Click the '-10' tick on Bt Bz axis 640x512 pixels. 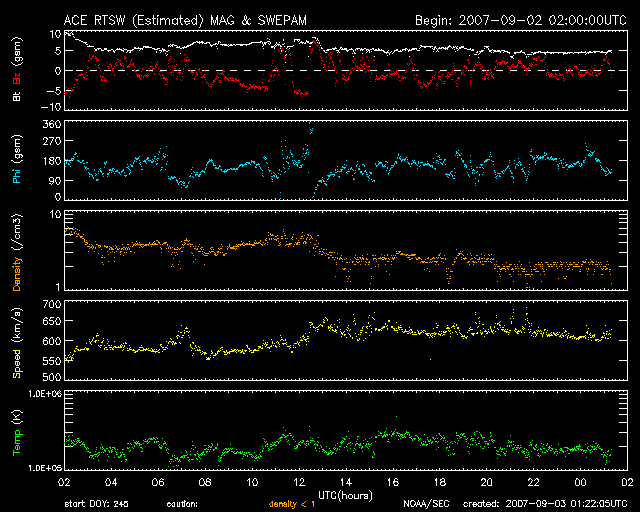tap(51, 107)
